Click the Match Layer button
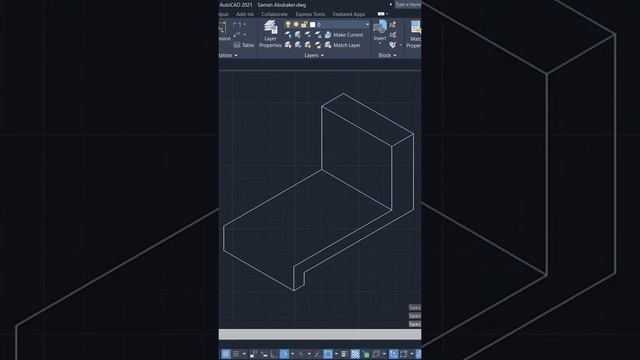This screenshot has width=640, height=360. (x=342, y=45)
